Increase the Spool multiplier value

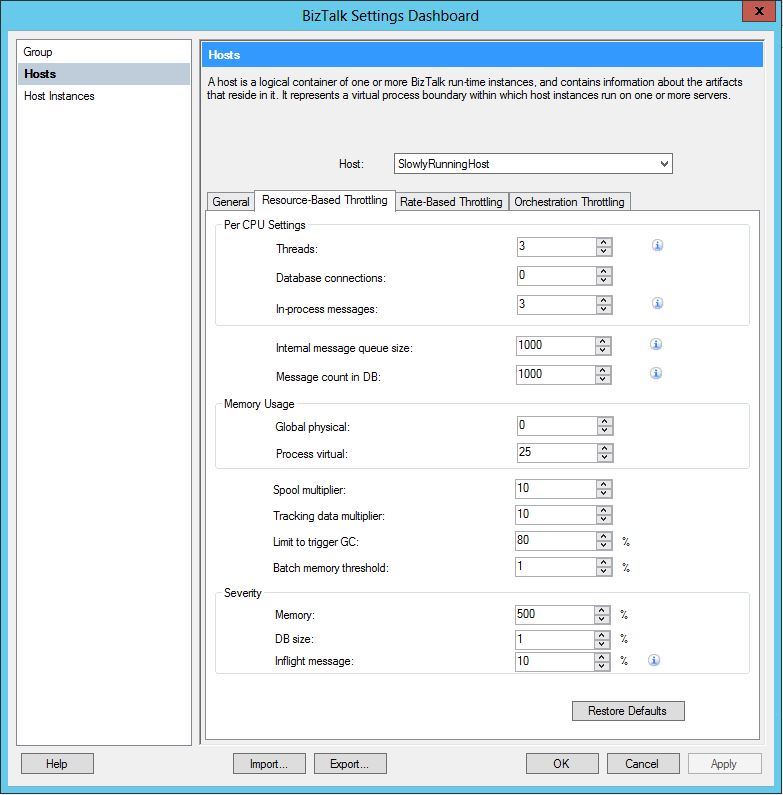pos(603,484)
